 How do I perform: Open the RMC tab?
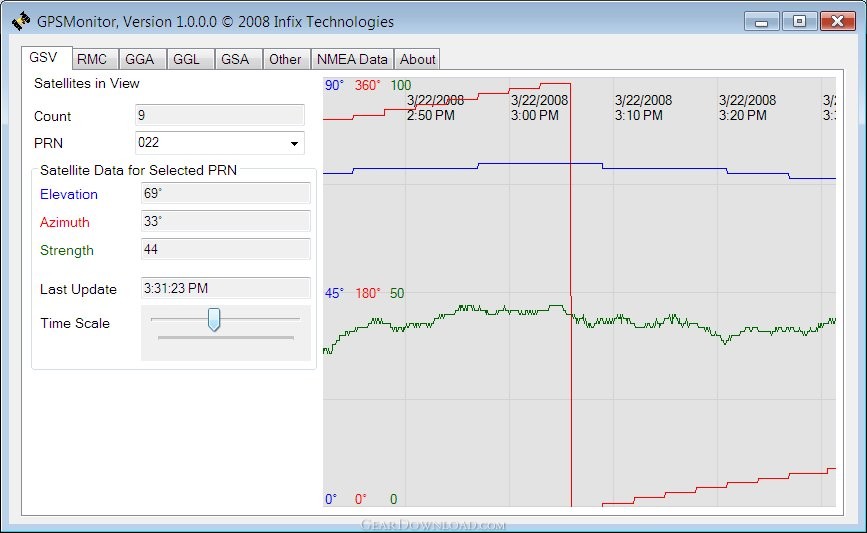[95, 59]
